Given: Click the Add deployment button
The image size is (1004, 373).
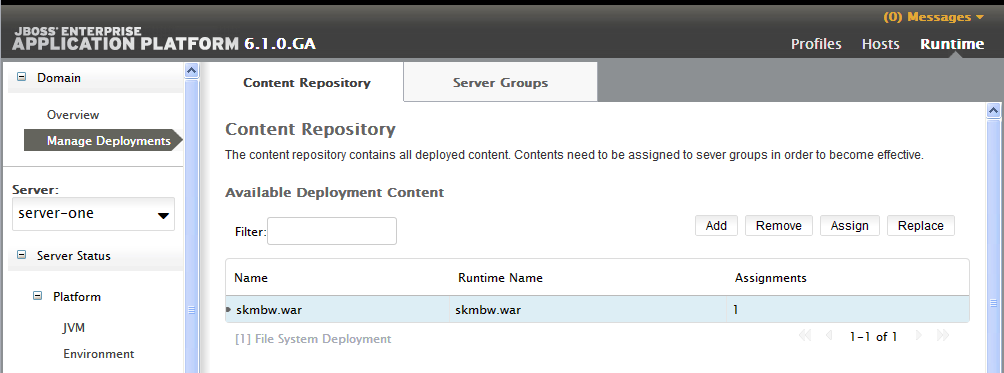Looking at the screenshot, I should point(716,225).
